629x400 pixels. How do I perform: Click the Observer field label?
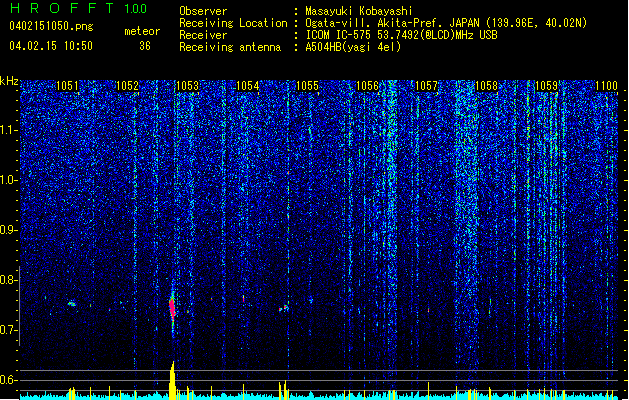tap(203, 11)
